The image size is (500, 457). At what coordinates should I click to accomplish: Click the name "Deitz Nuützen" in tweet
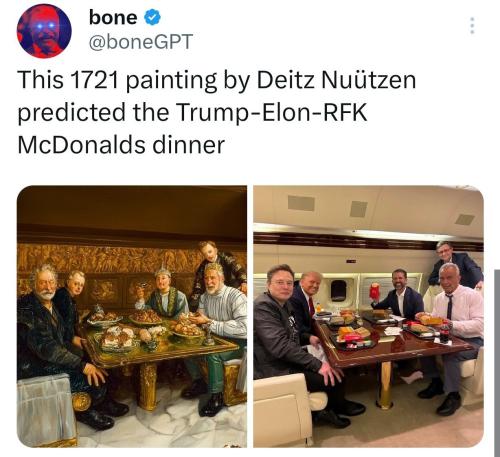pyautogui.click(x=336, y=80)
